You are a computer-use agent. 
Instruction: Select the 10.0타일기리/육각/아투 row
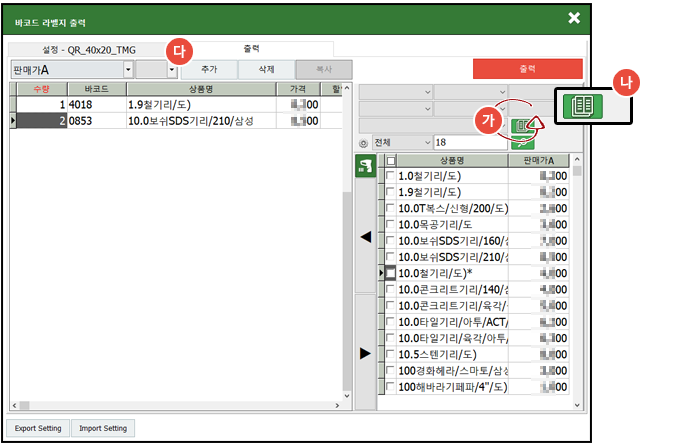coord(453,338)
